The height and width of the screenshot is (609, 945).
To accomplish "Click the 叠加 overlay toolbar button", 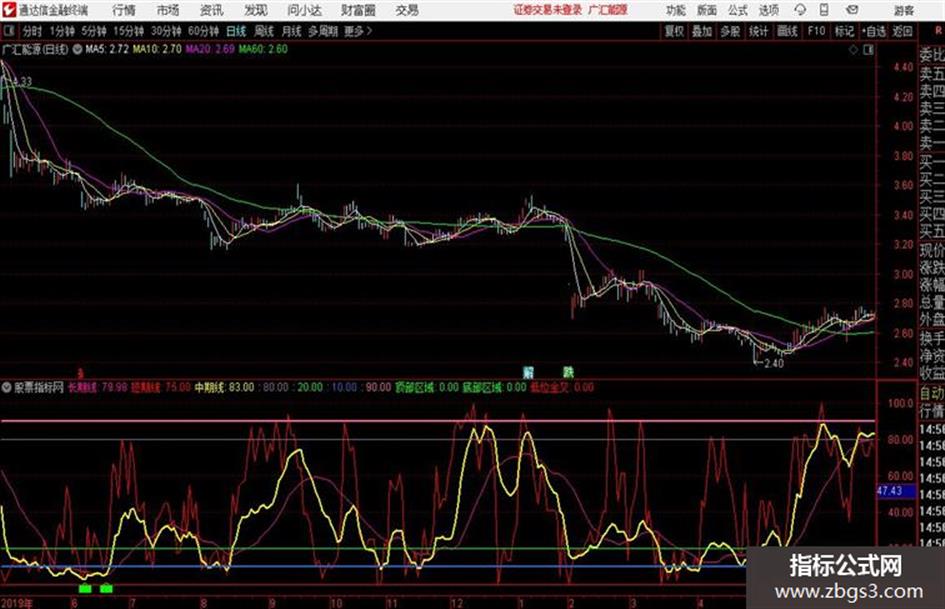I will [x=702, y=31].
